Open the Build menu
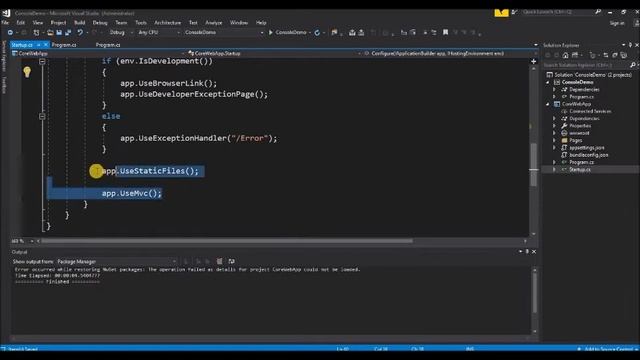The width and height of the screenshot is (640, 360). 80,23
